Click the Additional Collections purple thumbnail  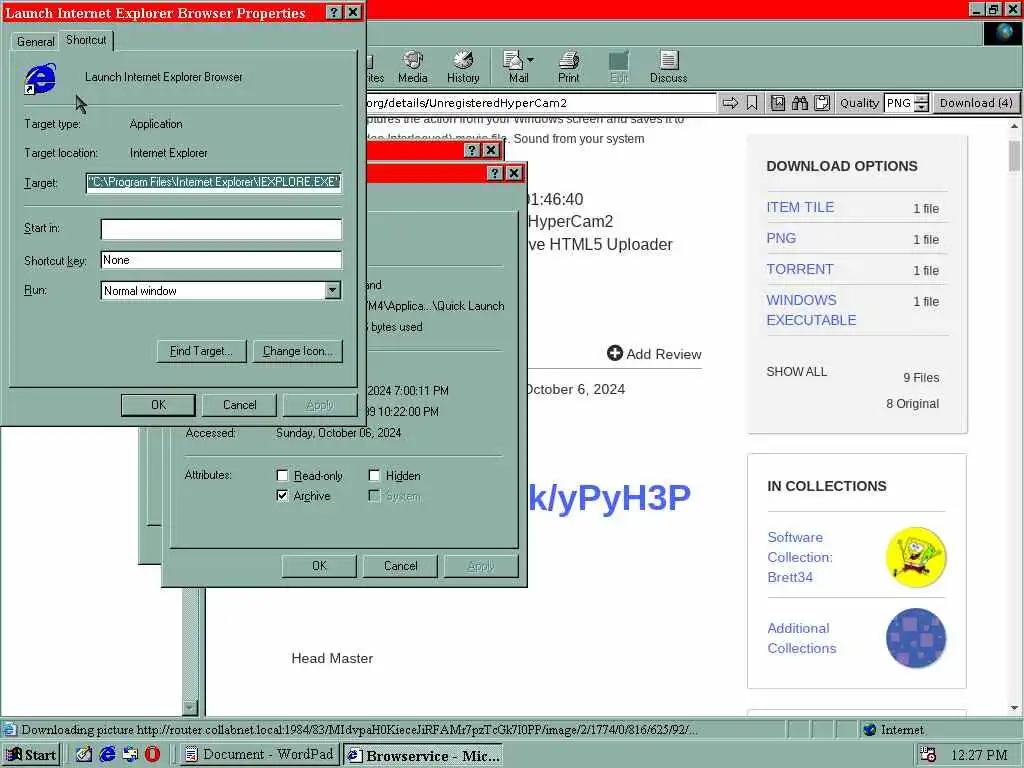pyautogui.click(x=916, y=638)
